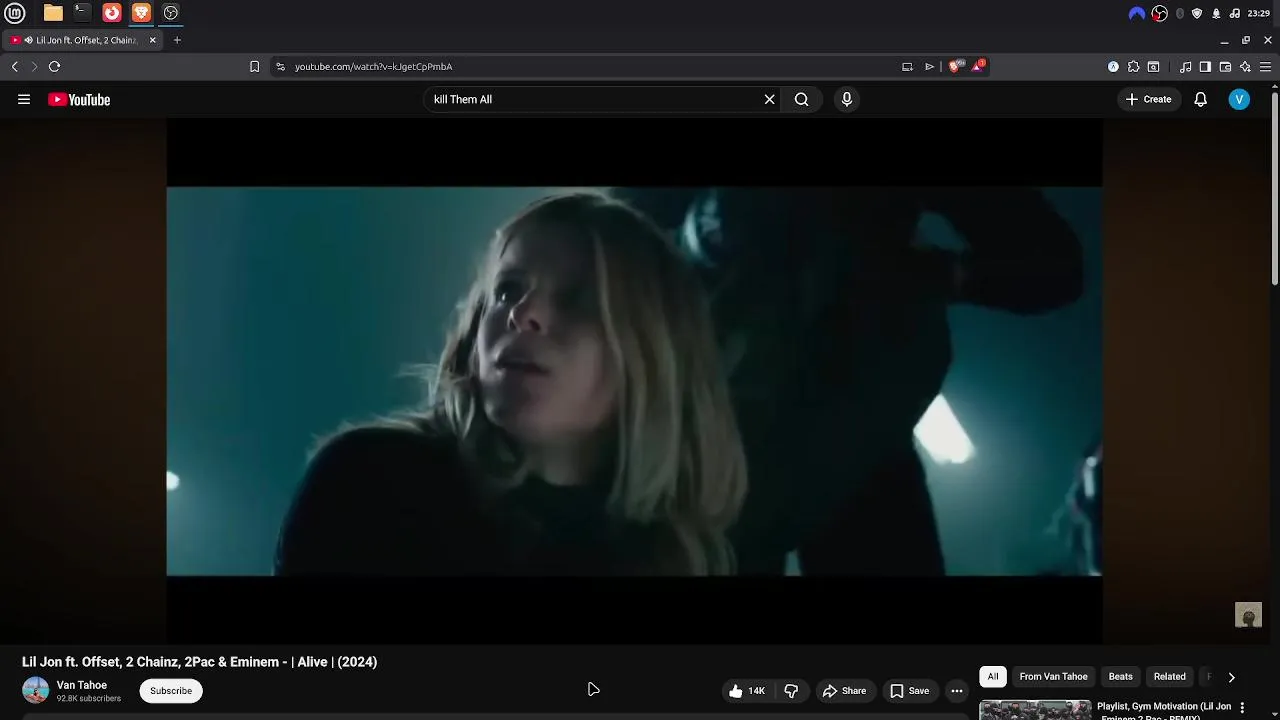Open the account avatar menu

pyautogui.click(x=1239, y=99)
